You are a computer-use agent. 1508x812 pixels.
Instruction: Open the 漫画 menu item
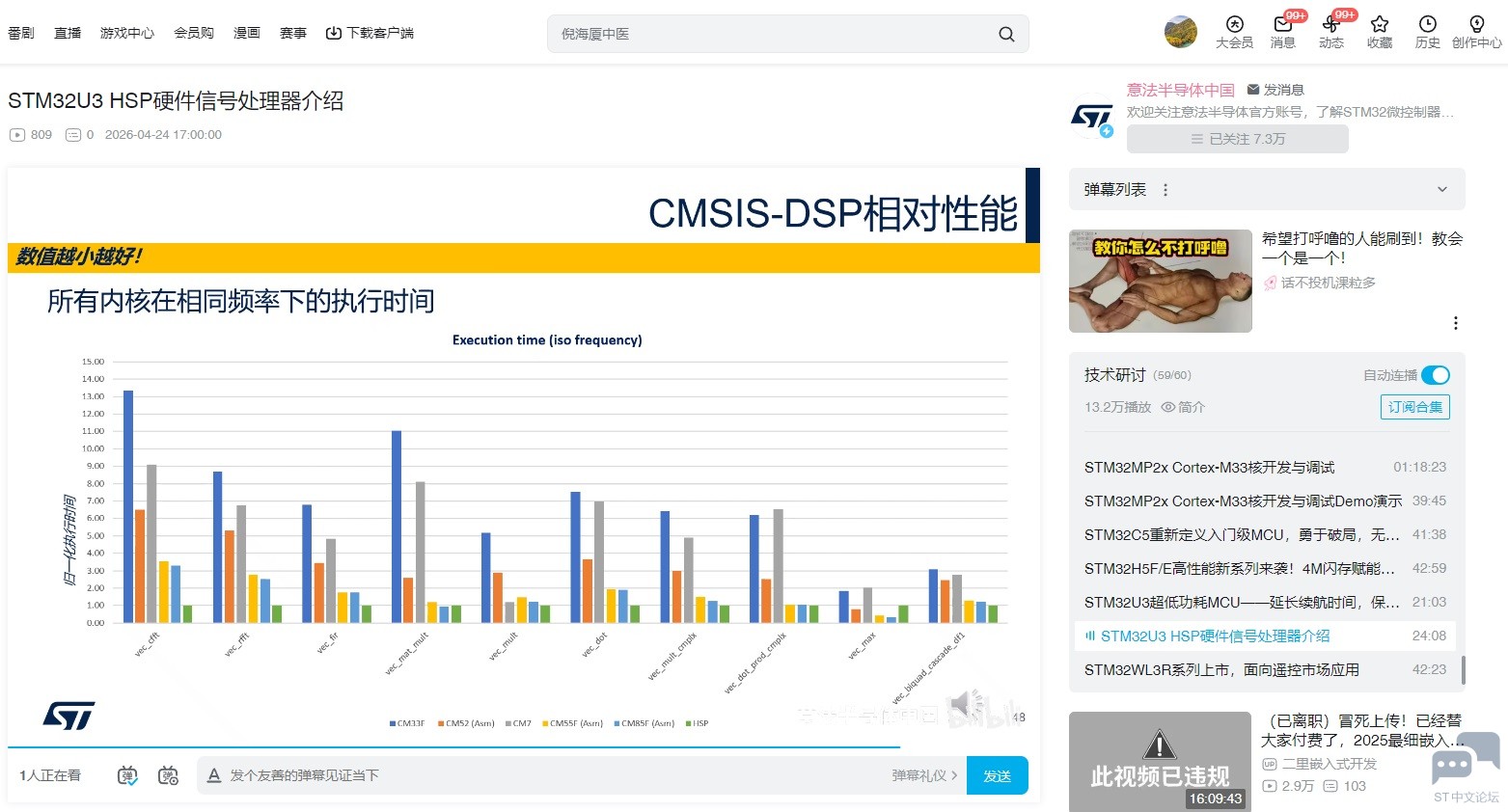click(x=247, y=33)
